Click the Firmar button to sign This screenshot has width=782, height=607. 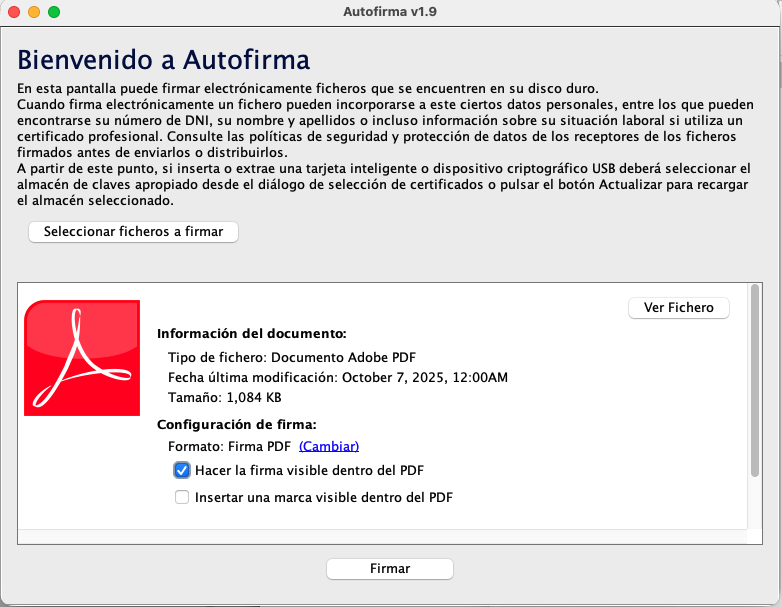pos(390,568)
